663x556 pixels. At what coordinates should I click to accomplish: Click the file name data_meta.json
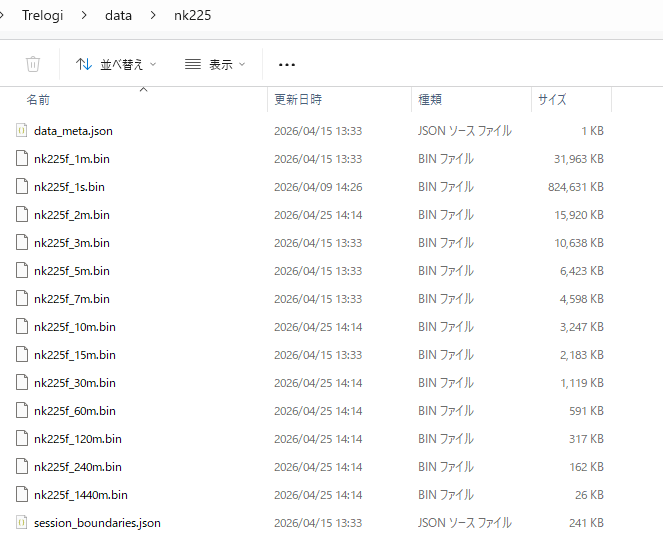tap(73, 131)
